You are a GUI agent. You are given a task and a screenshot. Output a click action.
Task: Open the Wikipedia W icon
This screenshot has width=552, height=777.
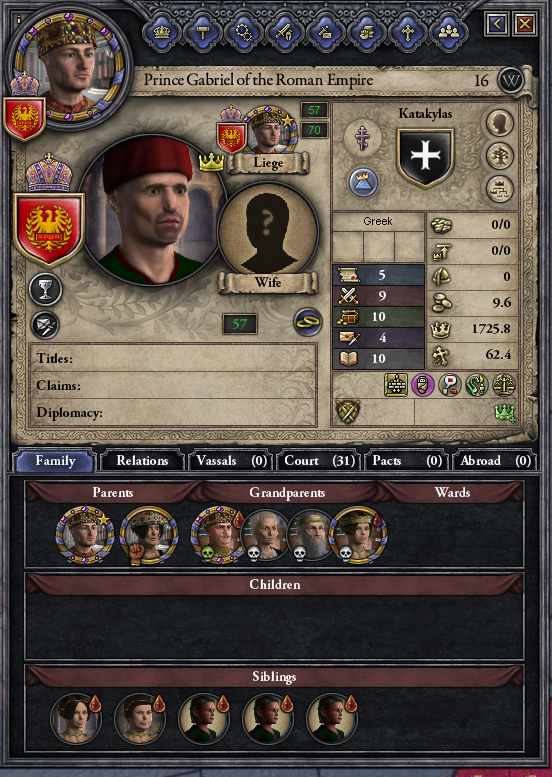511,81
